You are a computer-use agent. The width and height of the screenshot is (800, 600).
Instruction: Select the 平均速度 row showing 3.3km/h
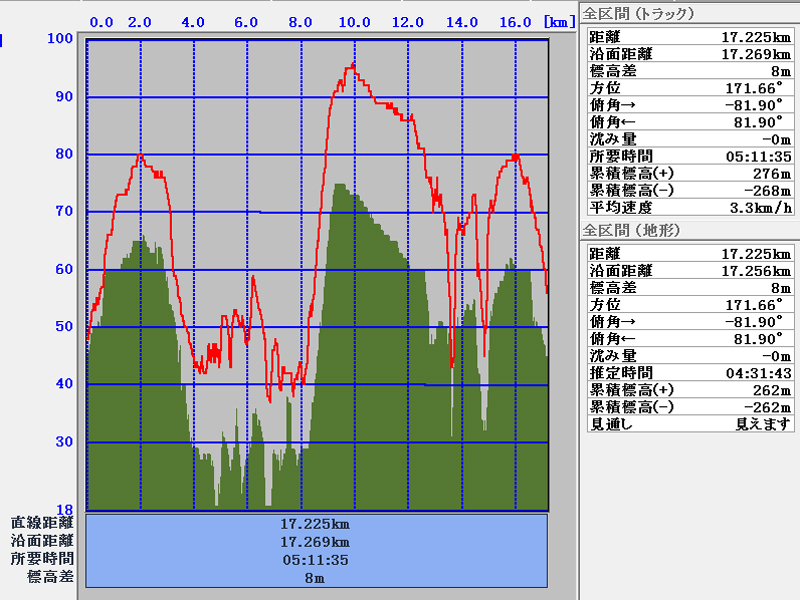tap(688, 207)
